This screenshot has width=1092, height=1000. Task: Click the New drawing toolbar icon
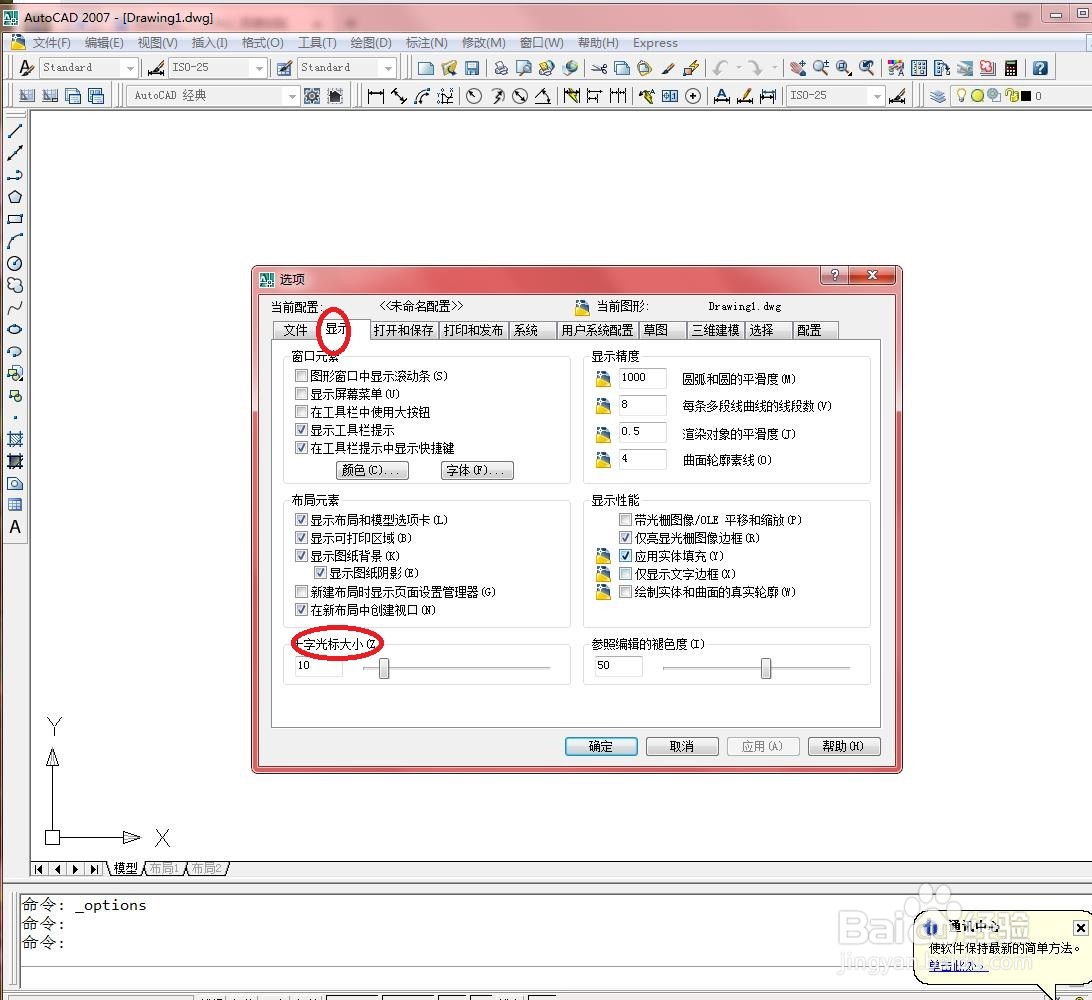coord(426,68)
